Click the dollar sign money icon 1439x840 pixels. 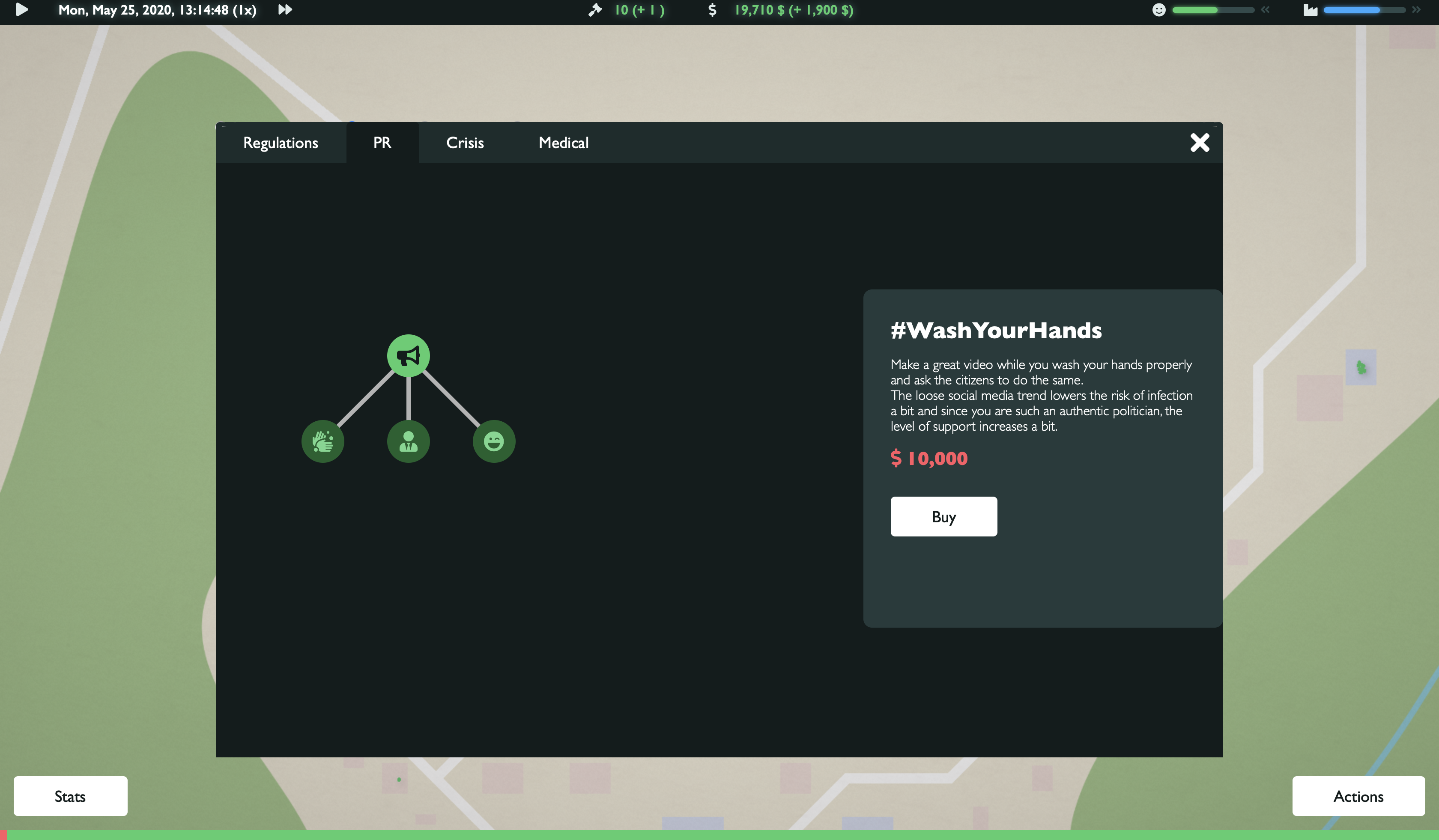712,10
